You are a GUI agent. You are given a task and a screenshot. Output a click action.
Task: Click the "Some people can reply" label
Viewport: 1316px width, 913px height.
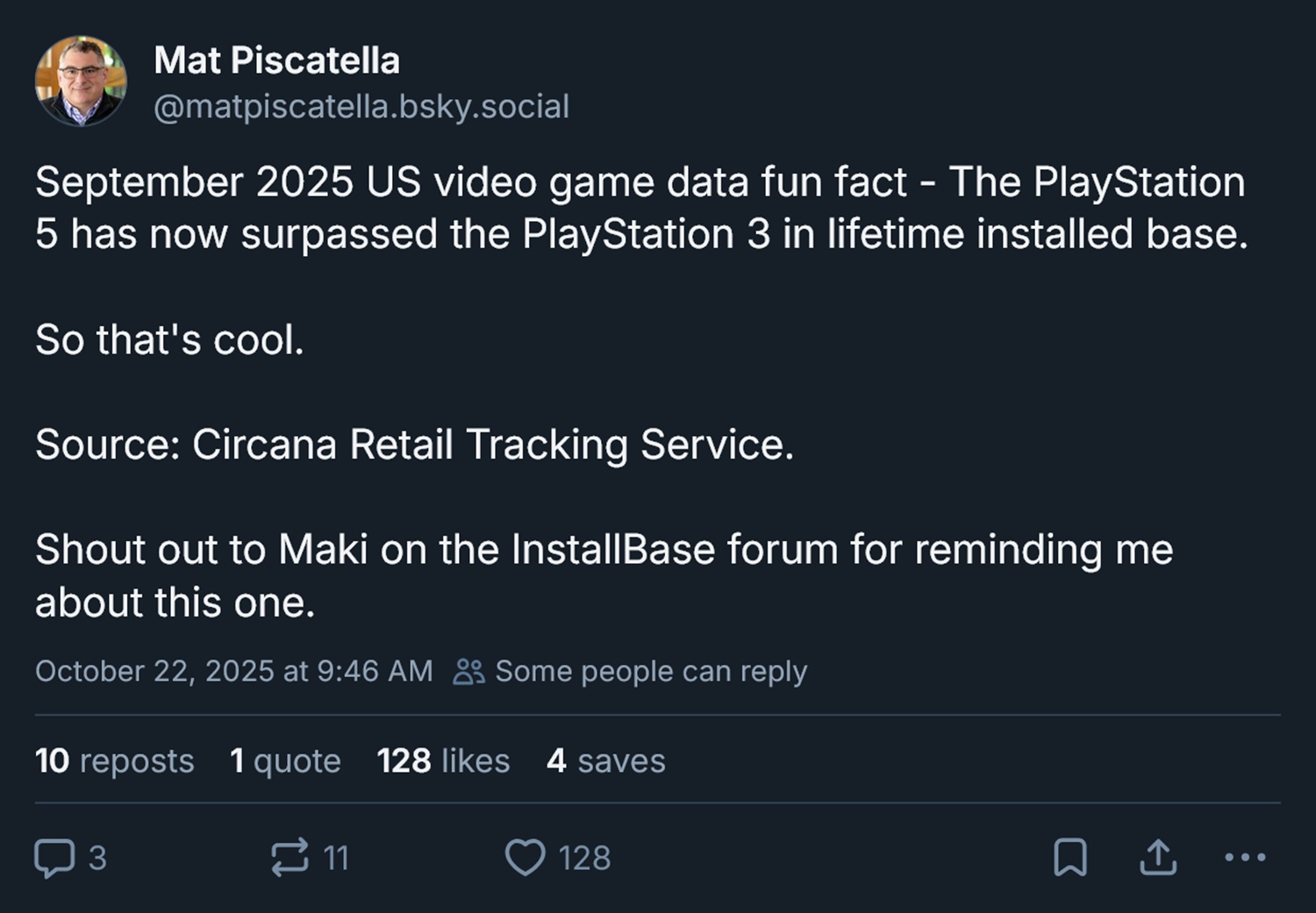(650, 671)
